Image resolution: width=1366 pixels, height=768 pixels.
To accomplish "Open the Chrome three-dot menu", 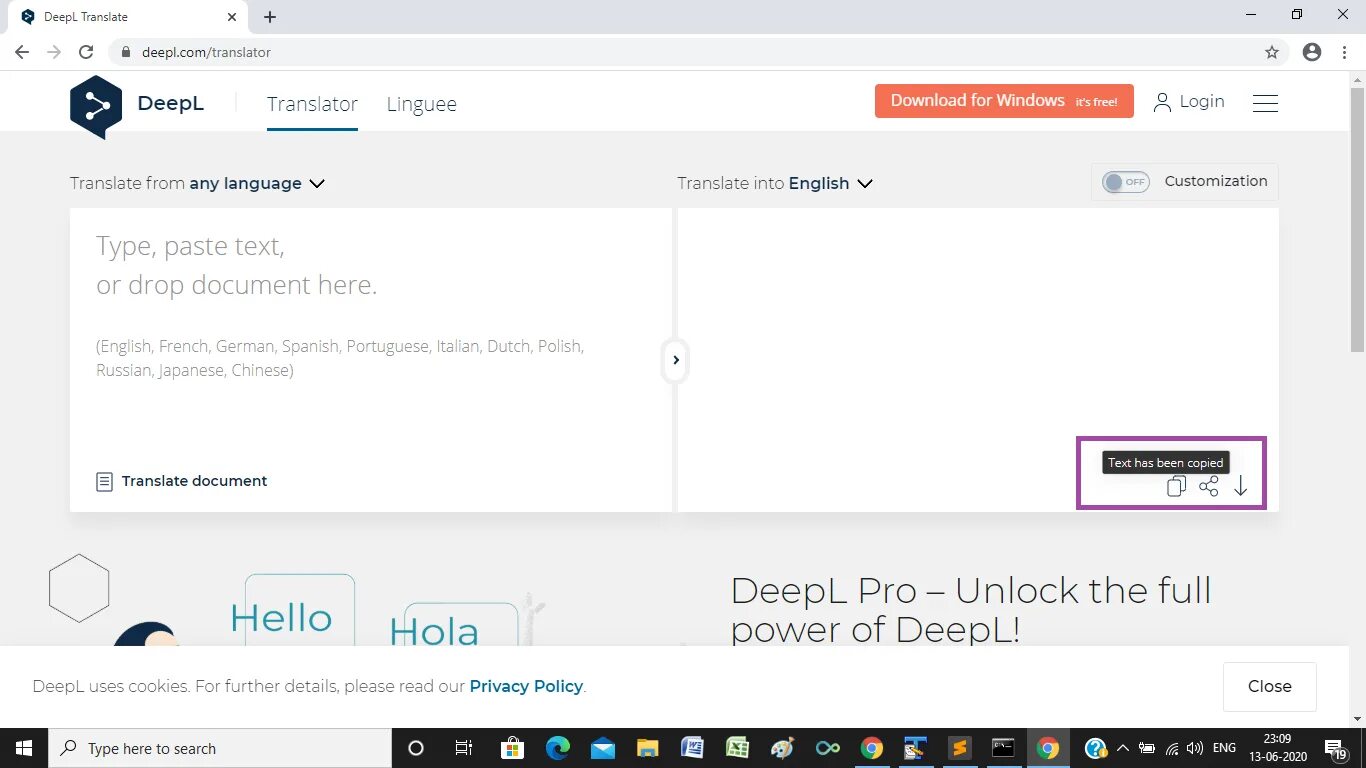I will (x=1343, y=52).
